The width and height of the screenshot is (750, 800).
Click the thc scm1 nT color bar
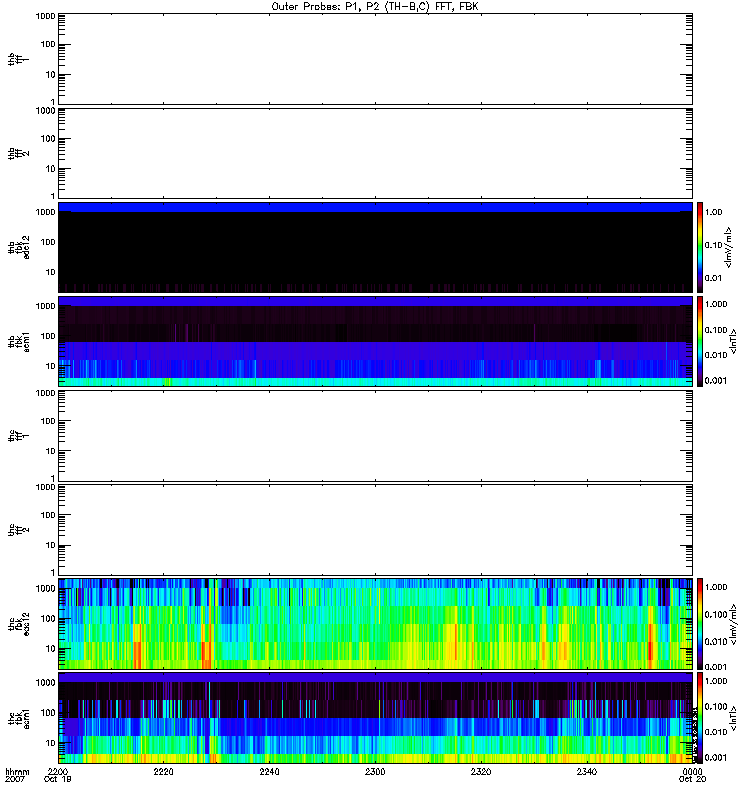pos(701,717)
